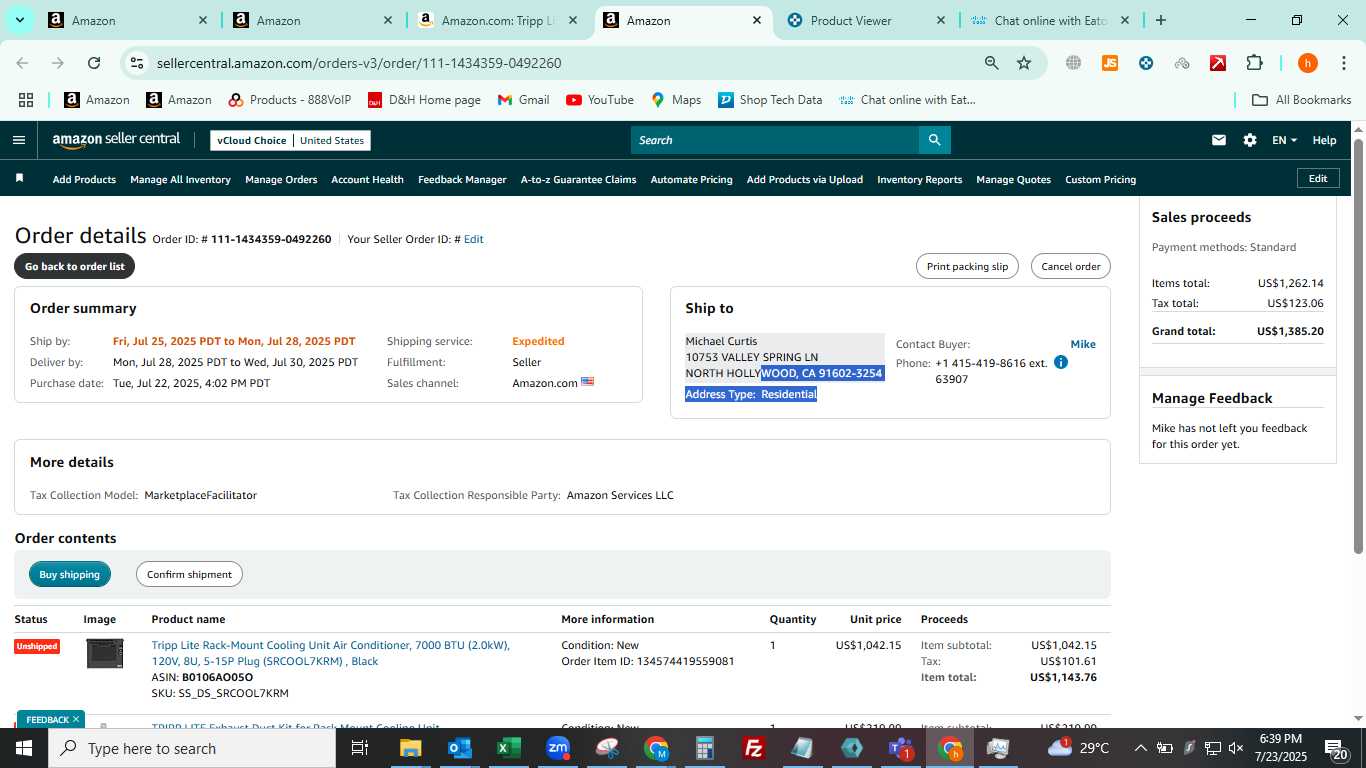Open the D&H Home page bookmark
The height and width of the screenshot is (768, 1366).
tap(424, 100)
